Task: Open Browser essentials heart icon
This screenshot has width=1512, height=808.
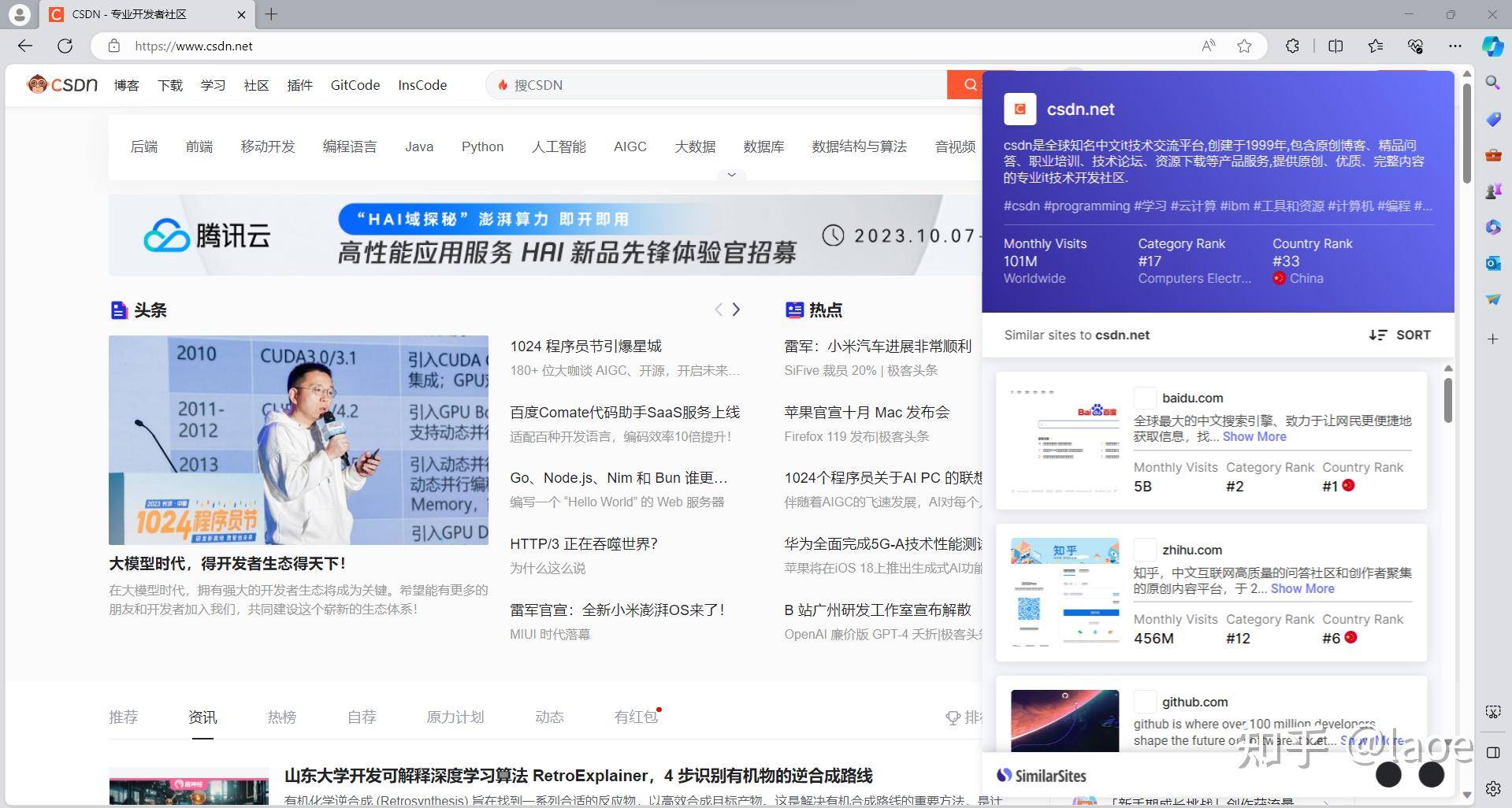Action: tap(1416, 46)
